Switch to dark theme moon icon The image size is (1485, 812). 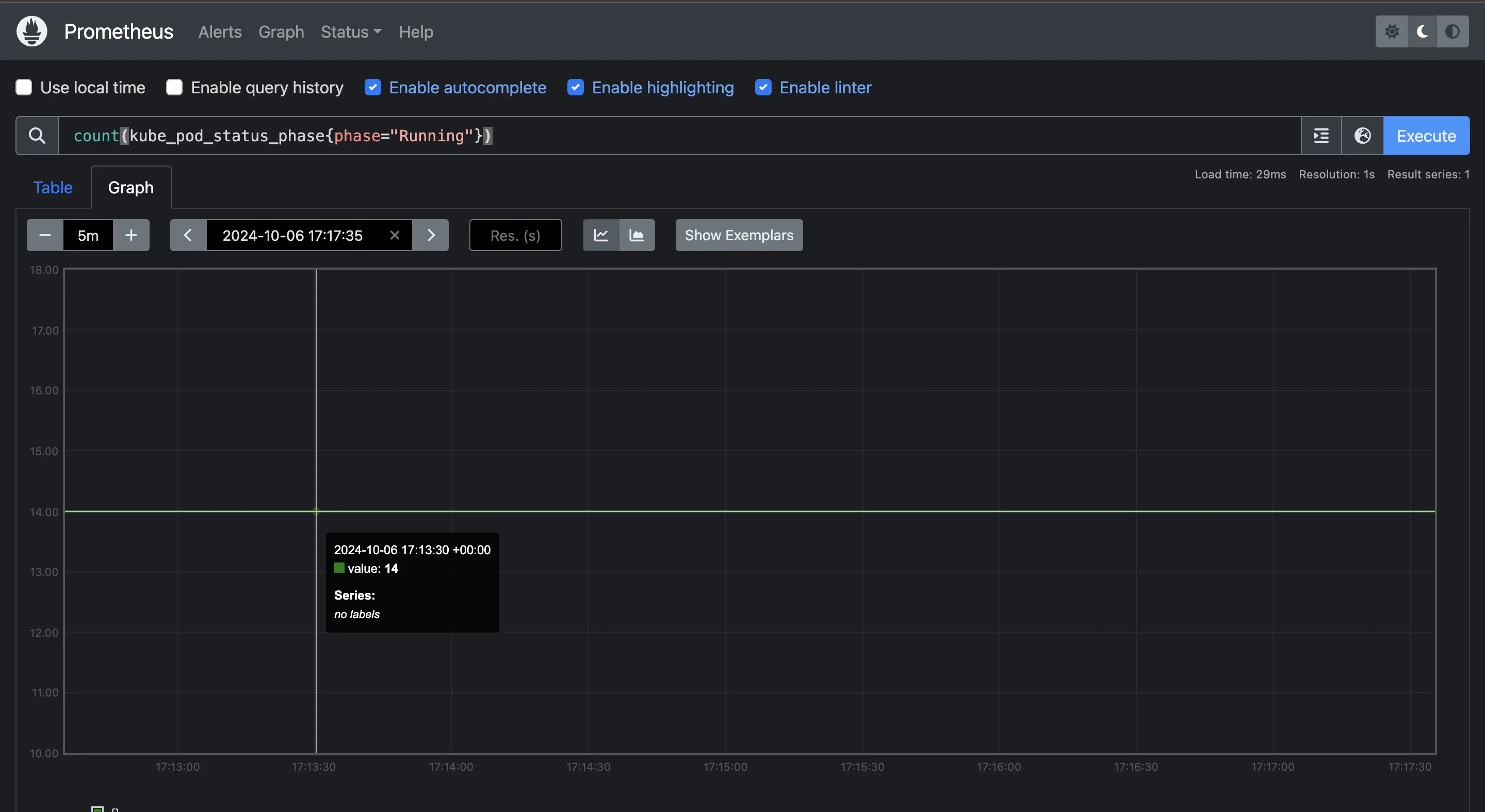1422,31
